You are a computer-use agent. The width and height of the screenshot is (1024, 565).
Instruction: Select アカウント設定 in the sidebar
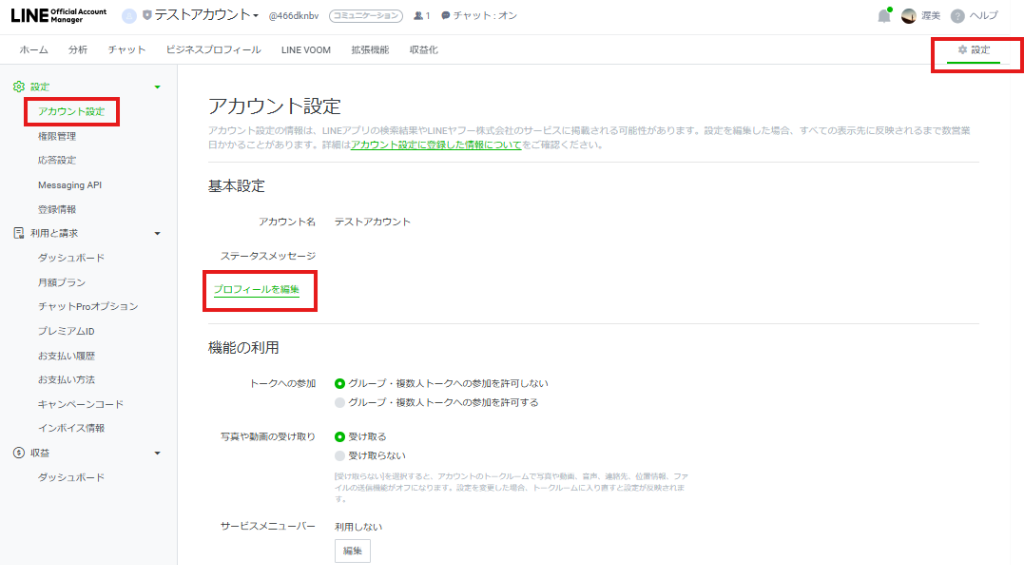[71, 111]
